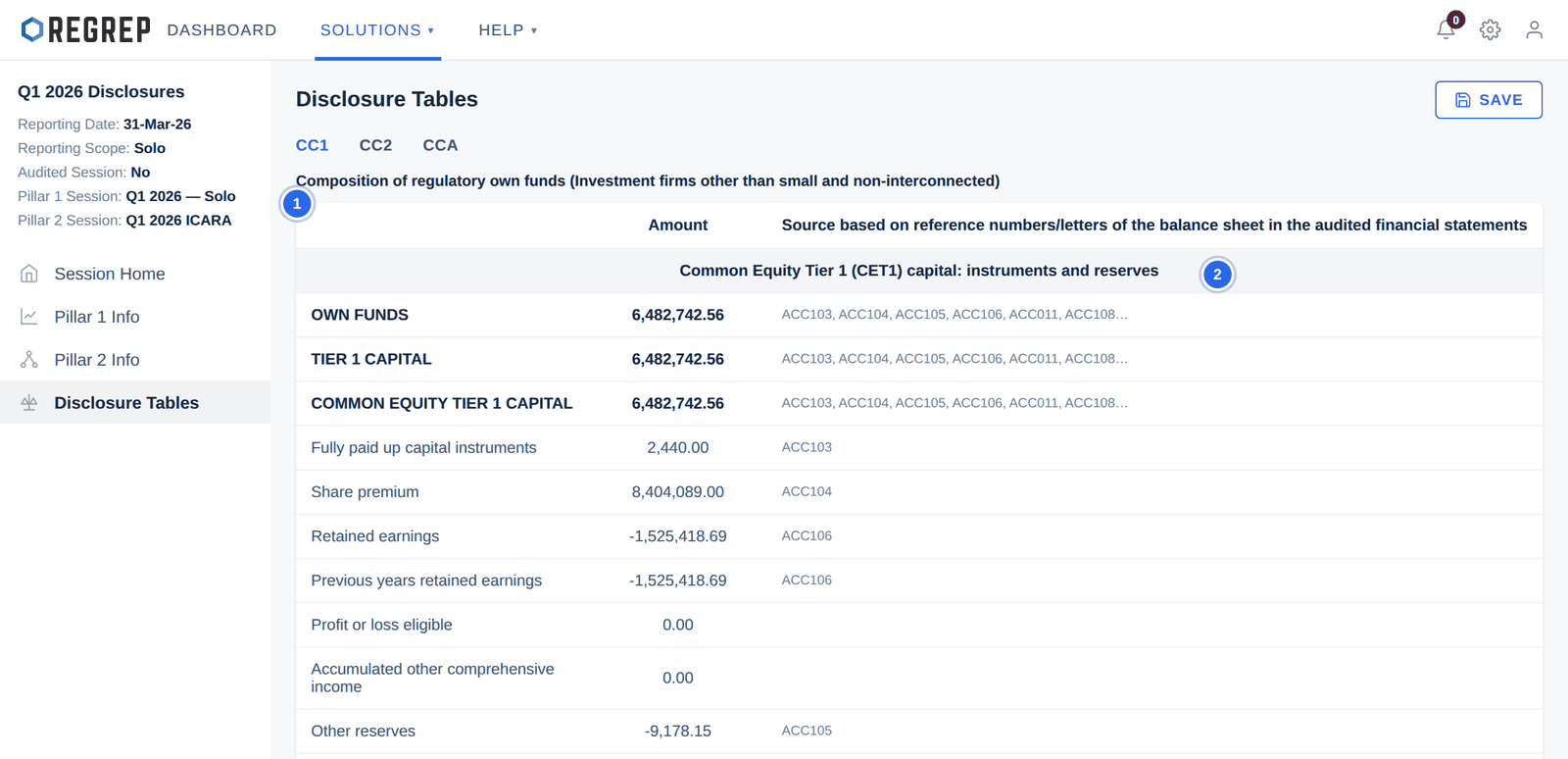1568x759 pixels.
Task: Save the disclosure tables
Action: (1488, 100)
